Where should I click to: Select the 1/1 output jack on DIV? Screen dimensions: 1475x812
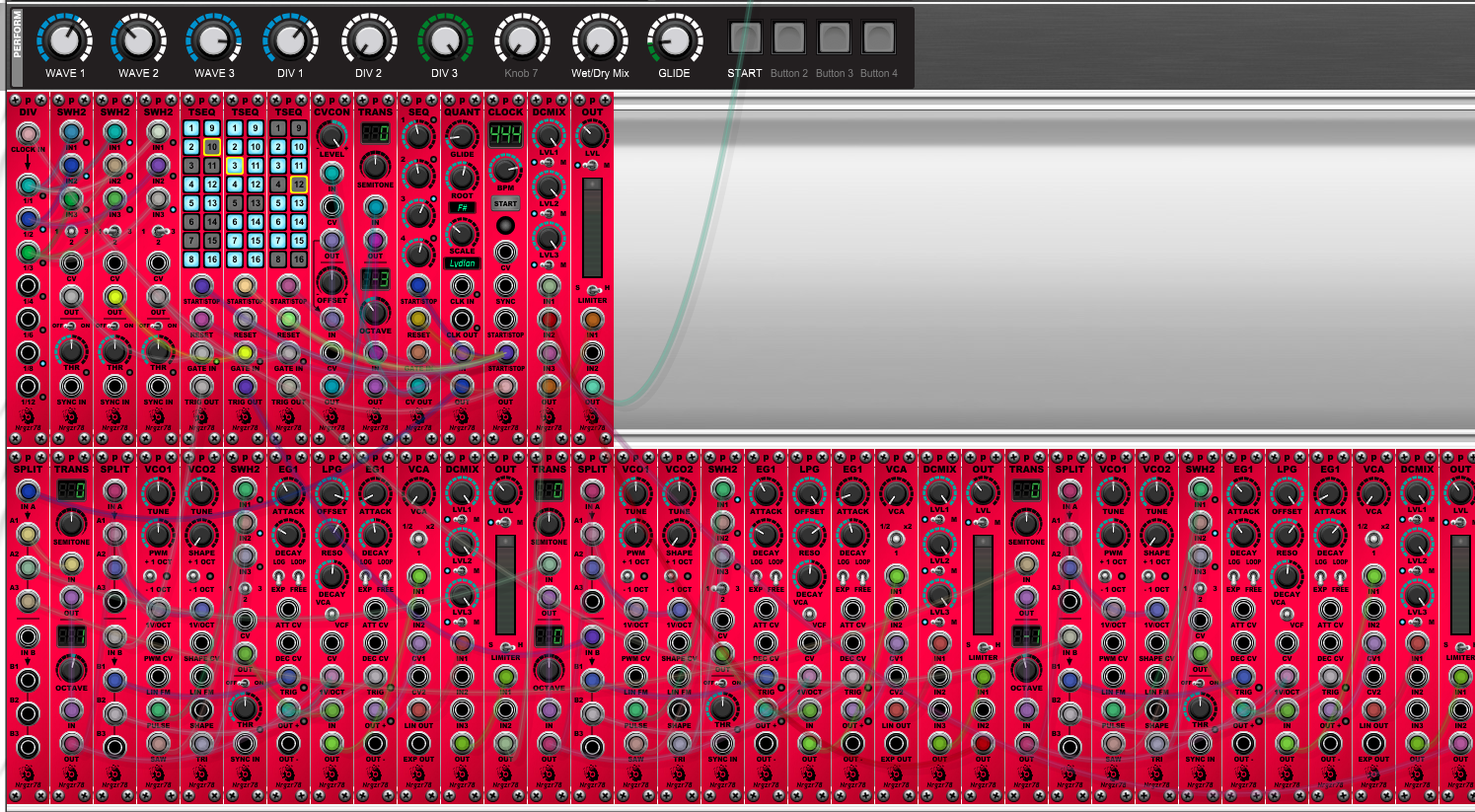tap(28, 185)
